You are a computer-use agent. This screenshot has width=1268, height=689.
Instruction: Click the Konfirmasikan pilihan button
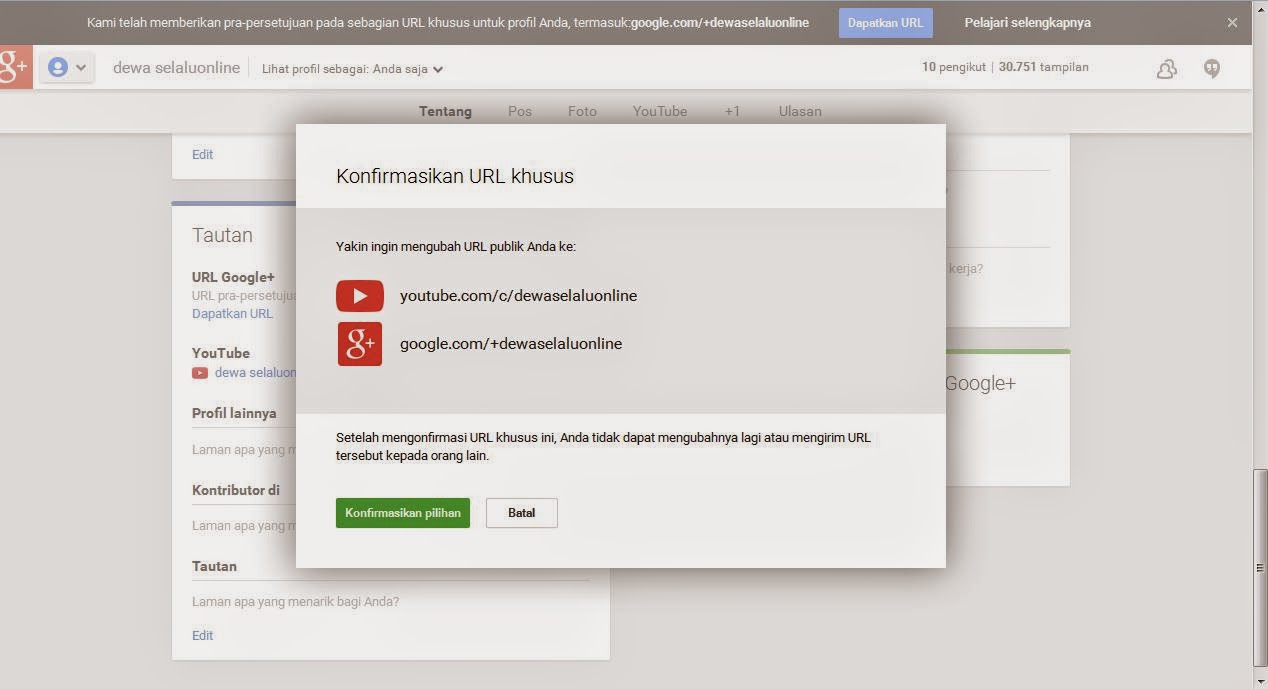click(403, 513)
